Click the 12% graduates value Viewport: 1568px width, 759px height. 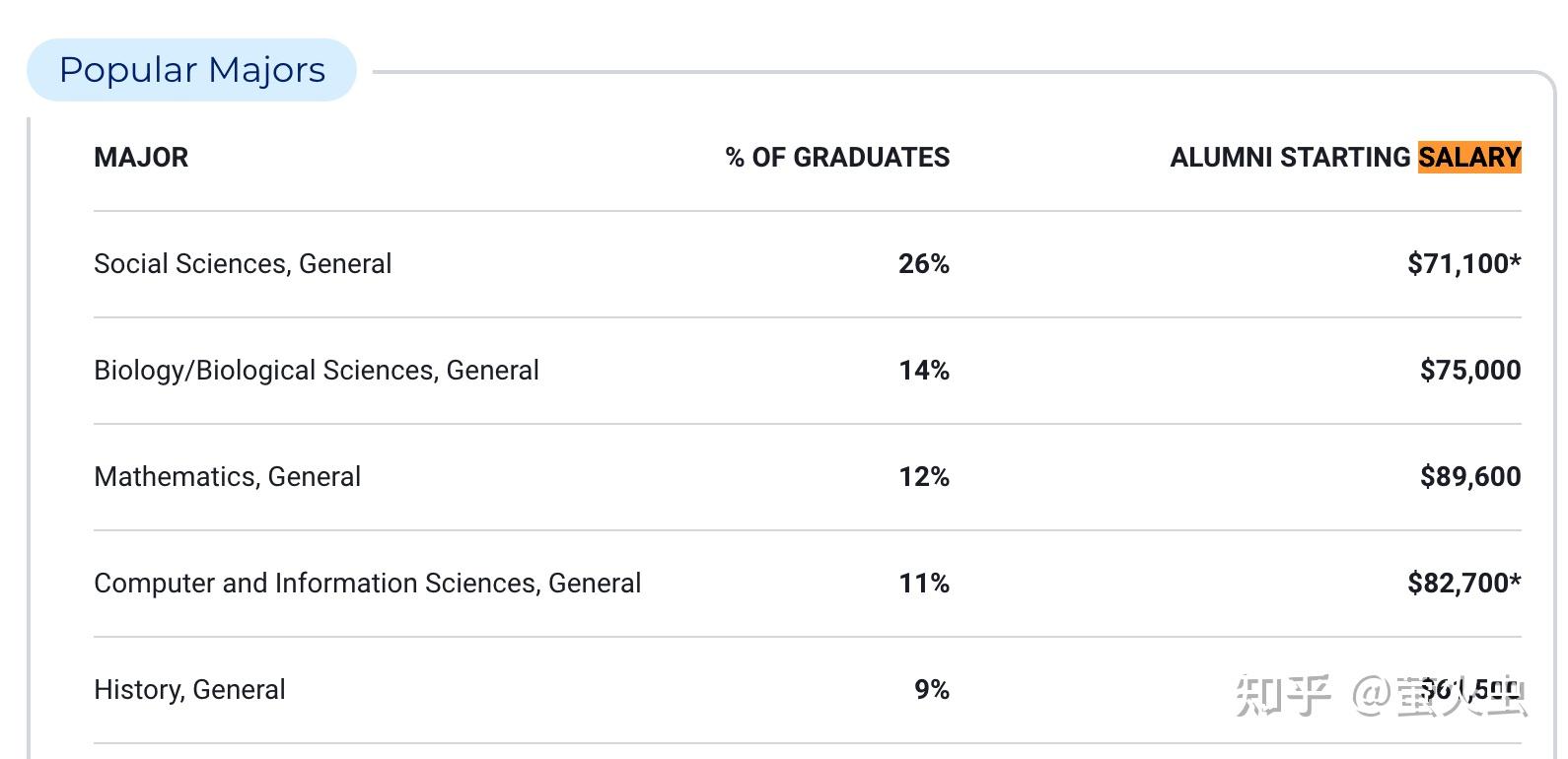(x=923, y=477)
